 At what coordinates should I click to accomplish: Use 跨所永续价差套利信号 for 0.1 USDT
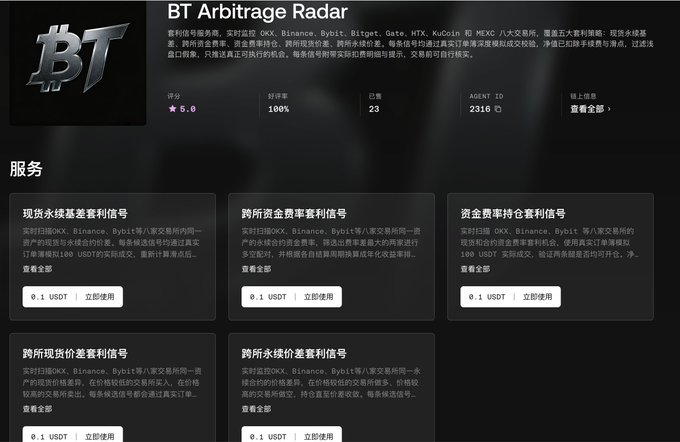click(292, 435)
